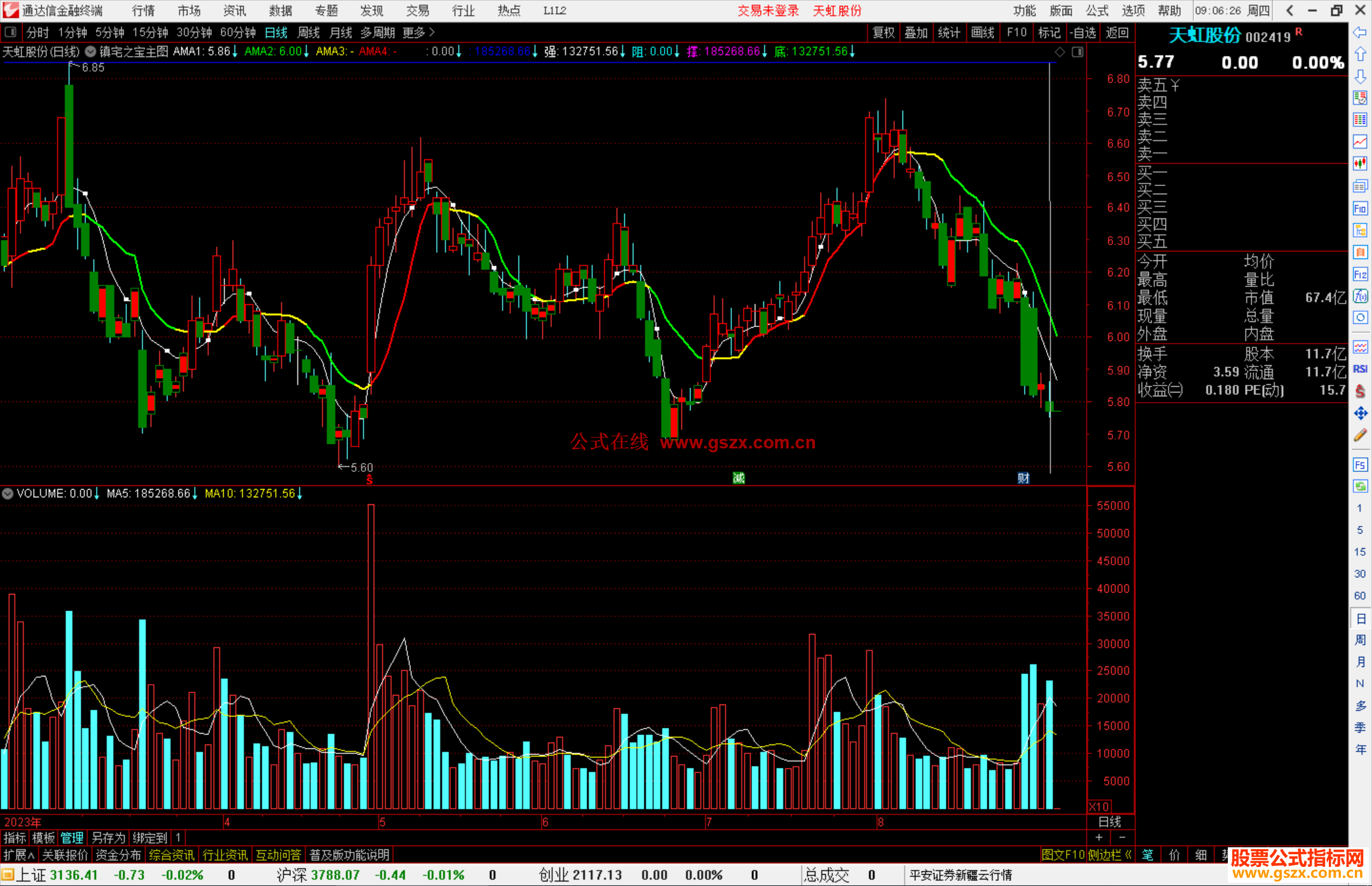The width and height of the screenshot is (1372, 886).
Task: Open the f(x) formula icon
Action: (1360, 296)
